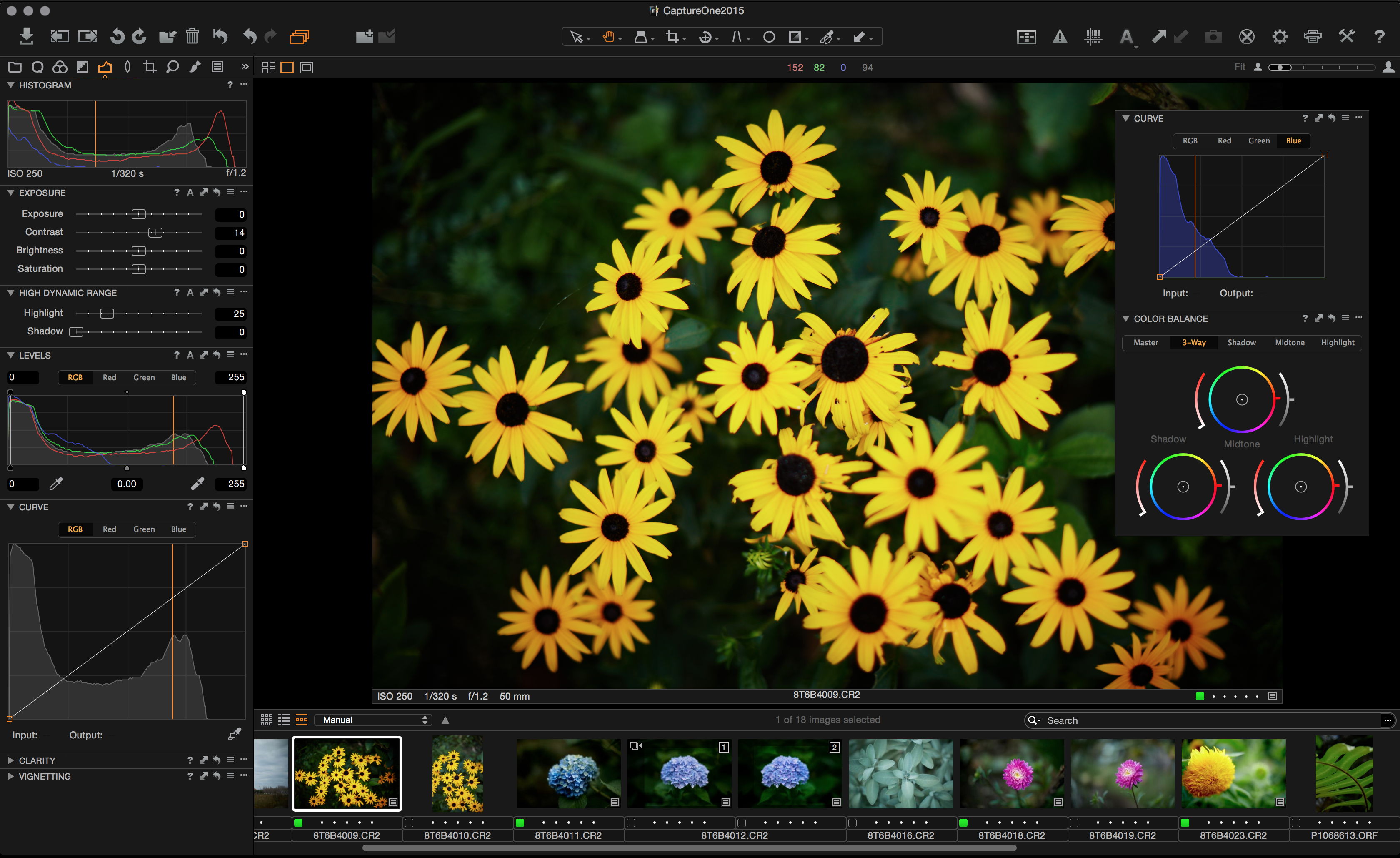
Task: Click the trash delete icon
Action: pos(192,36)
